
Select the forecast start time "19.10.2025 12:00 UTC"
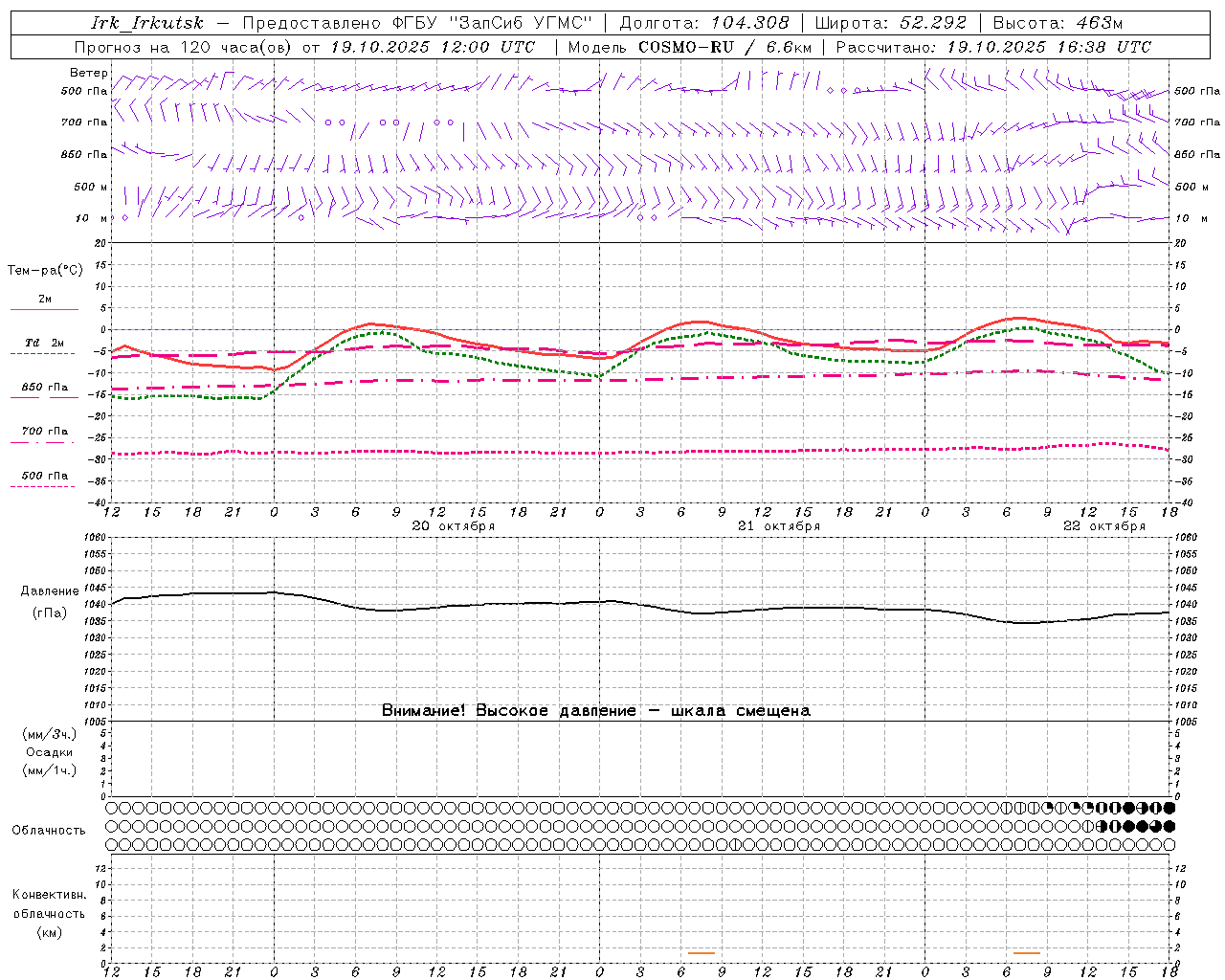point(433,47)
